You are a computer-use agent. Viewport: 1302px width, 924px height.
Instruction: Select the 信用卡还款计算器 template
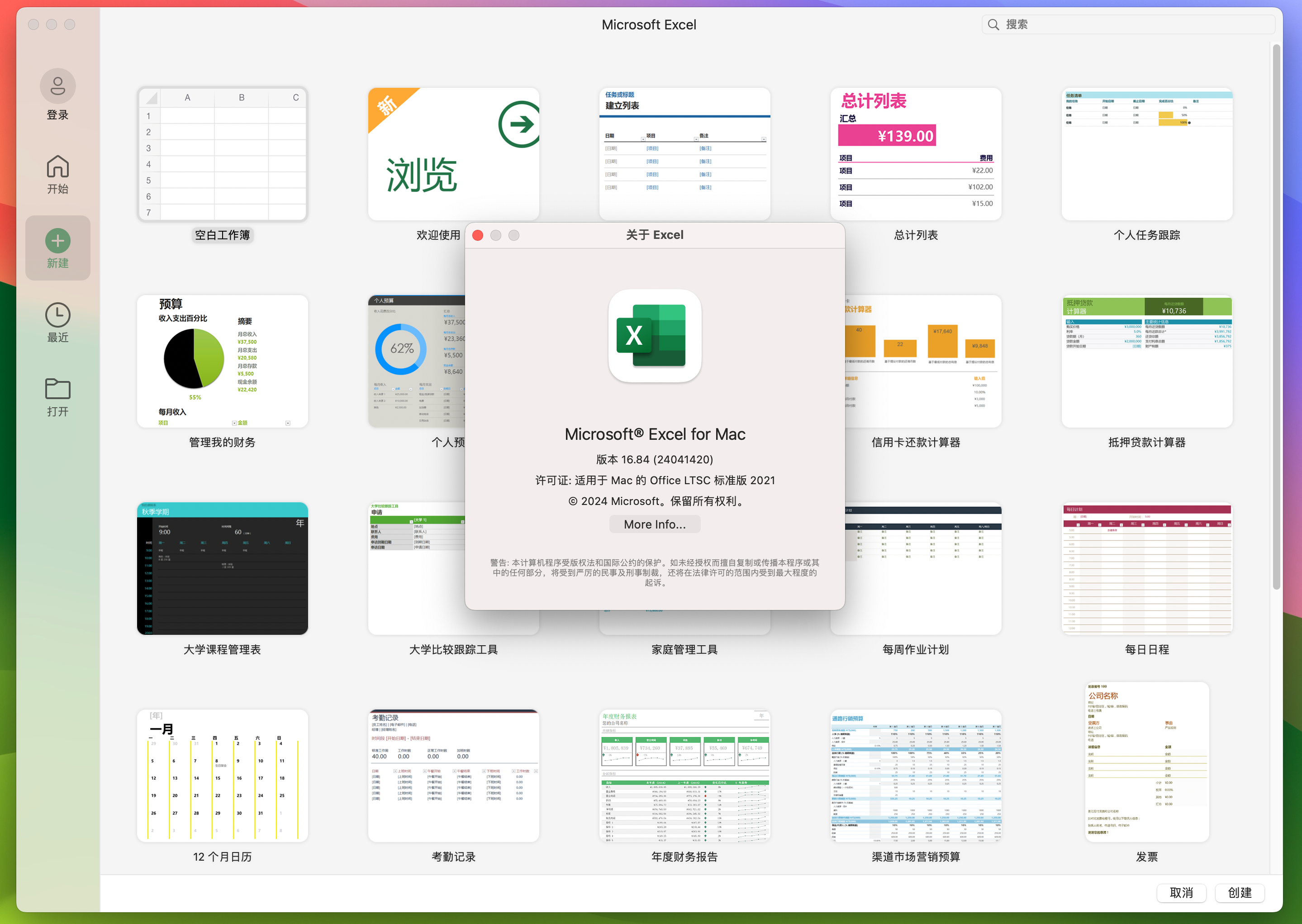(922, 361)
